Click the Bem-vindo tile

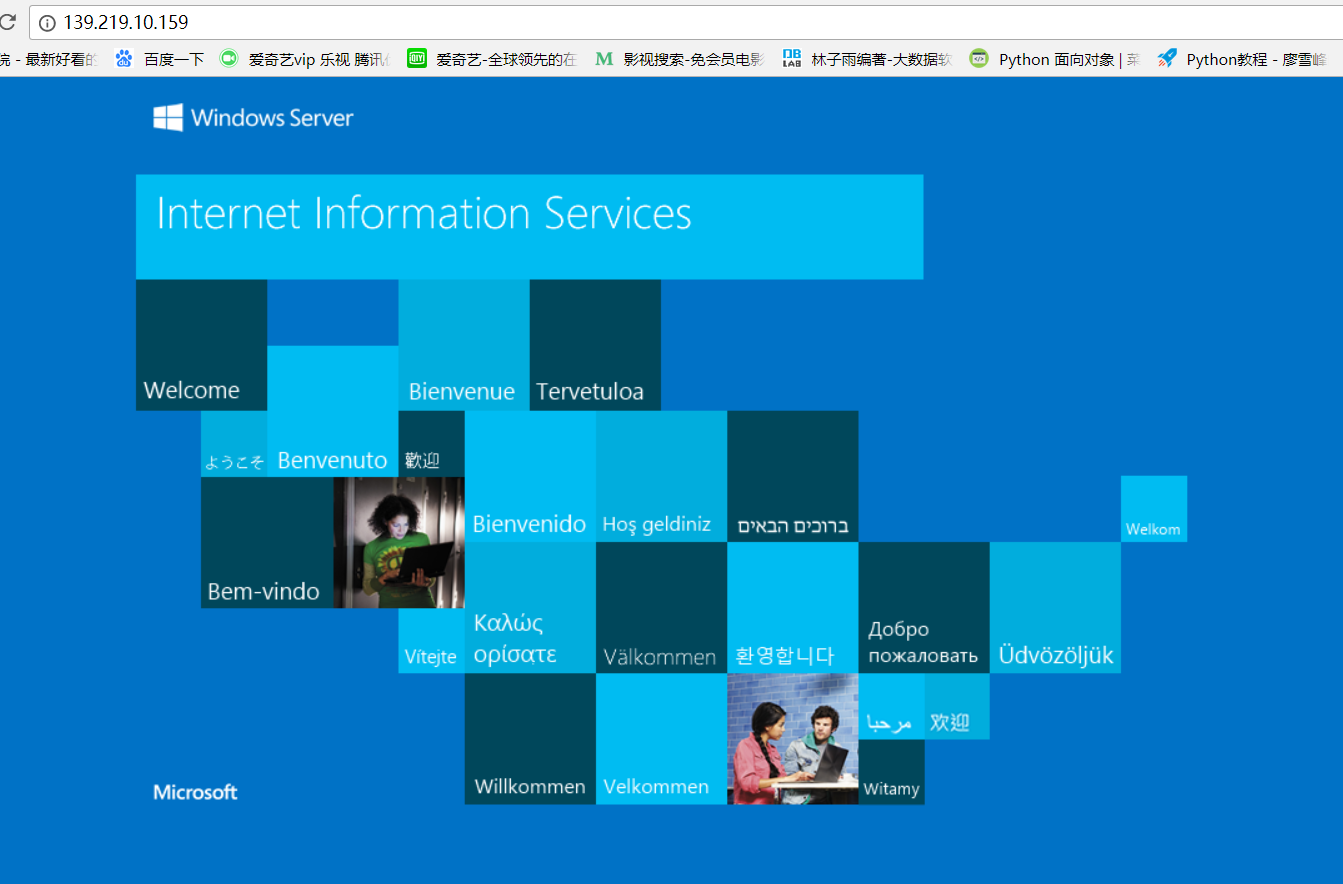coord(267,542)
